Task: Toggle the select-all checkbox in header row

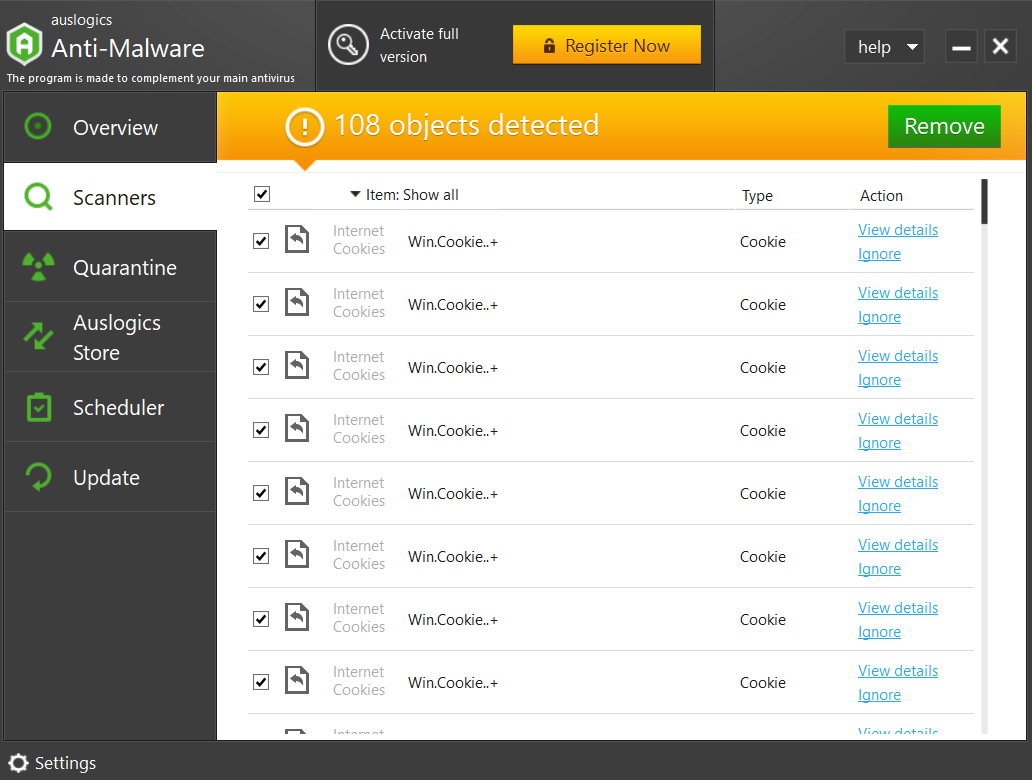Action: tap(262, 194)
